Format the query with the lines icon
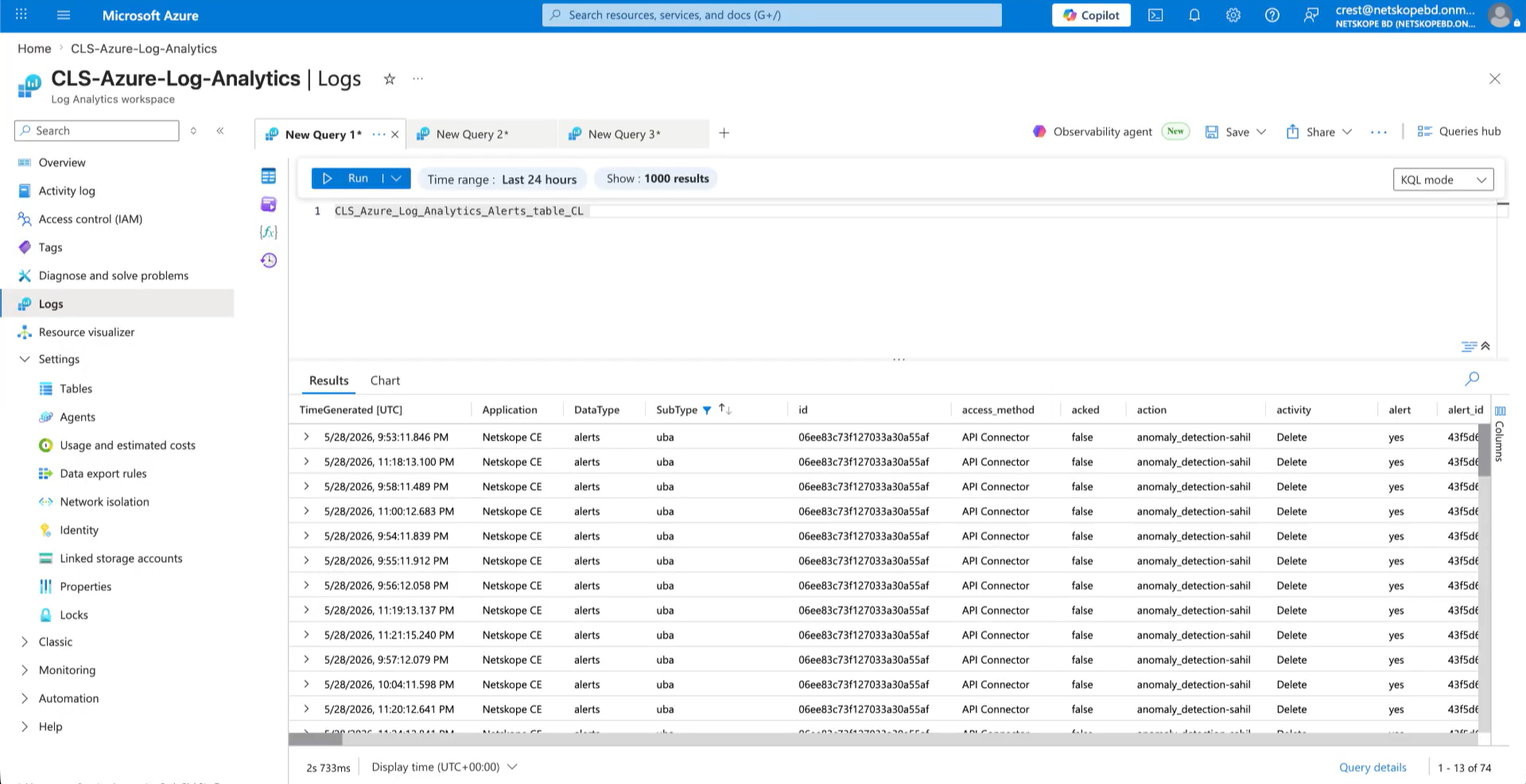 click(1469, 346)
